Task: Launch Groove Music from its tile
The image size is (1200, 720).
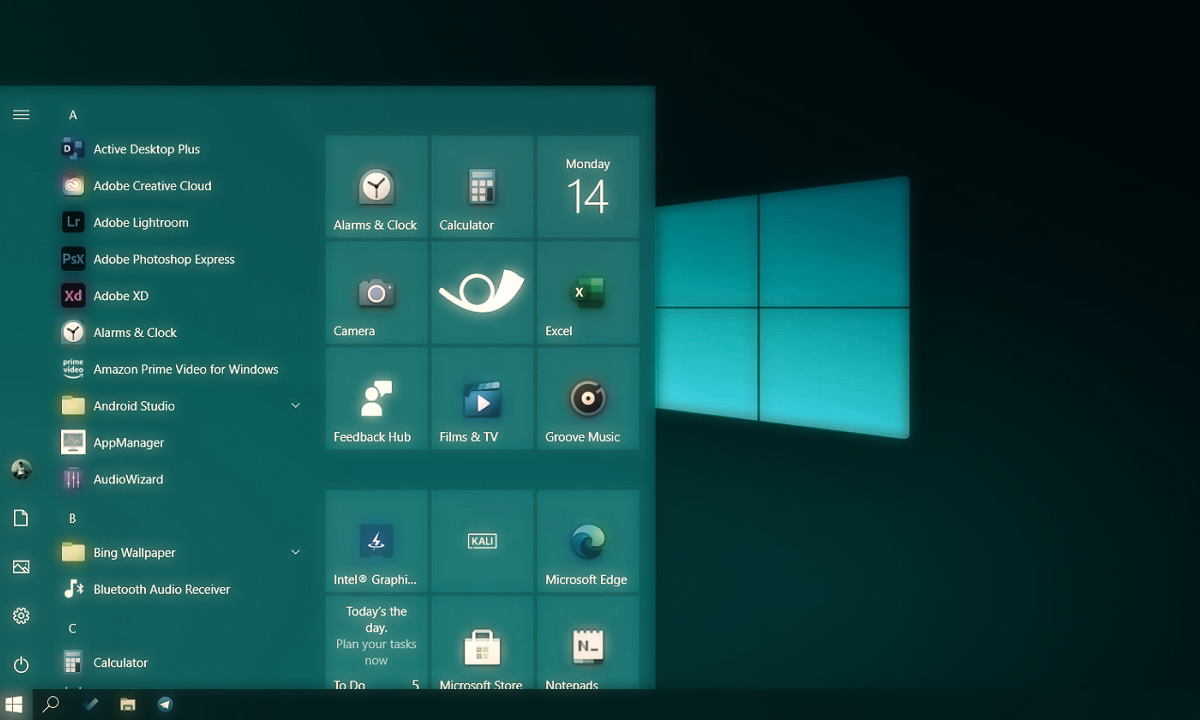Action: (x=588, y=399)
